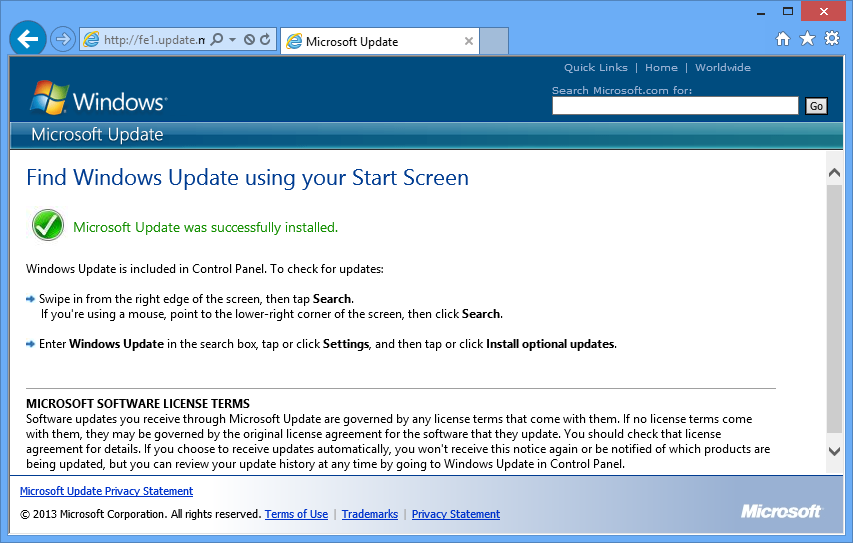Select the Microsoft Update tab
The width and height of the screenshot is (853, 543).
pyautogui.click(x=380, y=41)
